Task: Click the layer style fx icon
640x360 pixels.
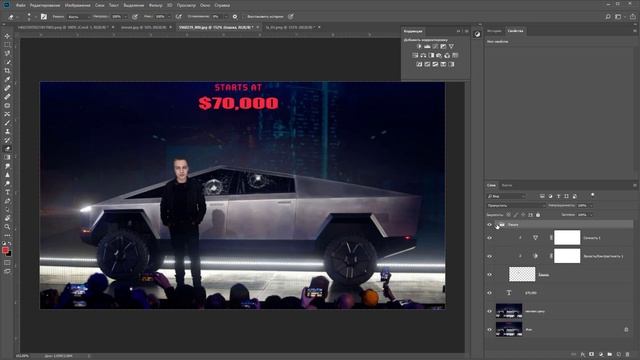Action: tap(583, 354)
